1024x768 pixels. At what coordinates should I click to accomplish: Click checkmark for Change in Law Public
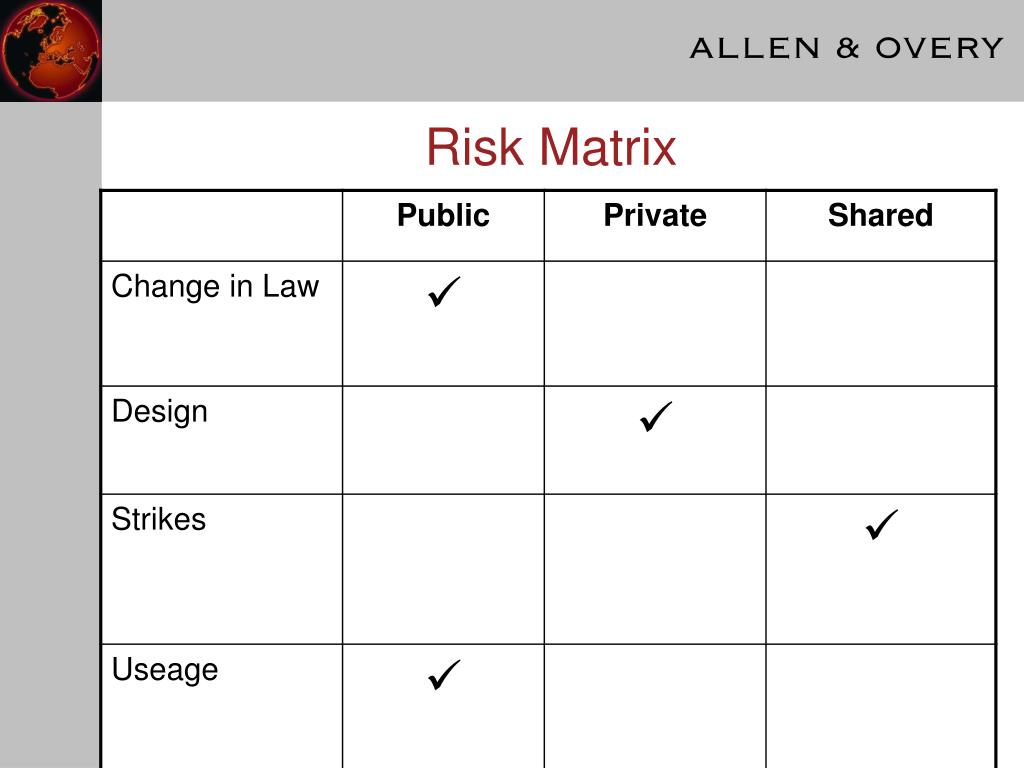pyautogui.click(x=444, y=291)
